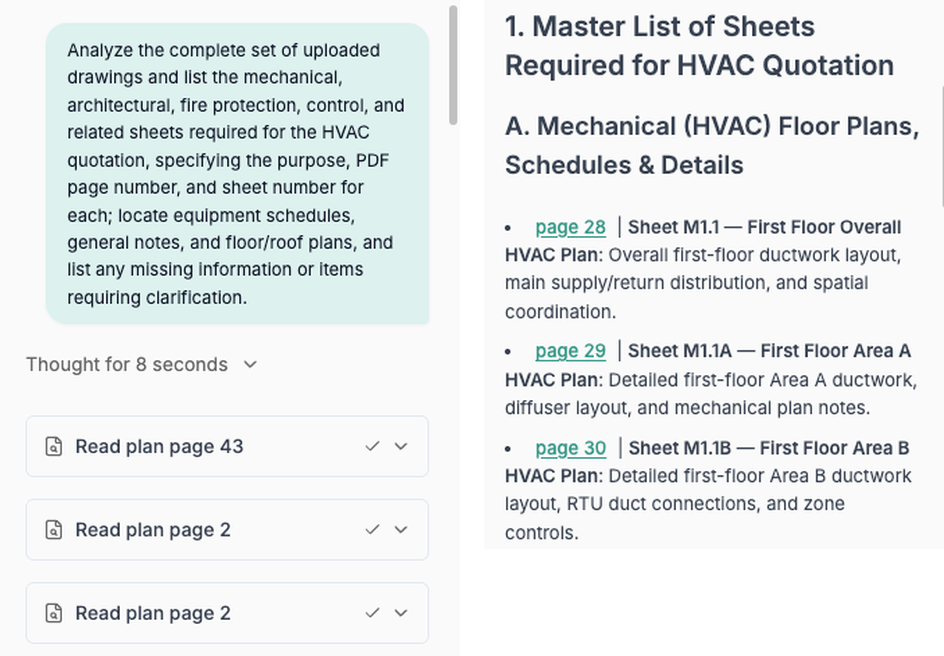Click checkmark on first Read plan page 2
This screenshot has width=944, height=656.
(372, 529)
